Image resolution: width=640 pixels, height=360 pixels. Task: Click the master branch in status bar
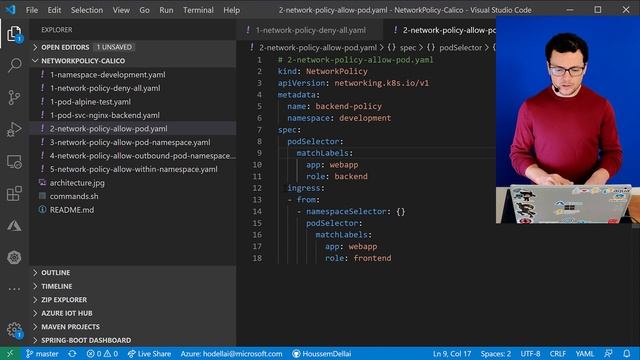(42, 353)
